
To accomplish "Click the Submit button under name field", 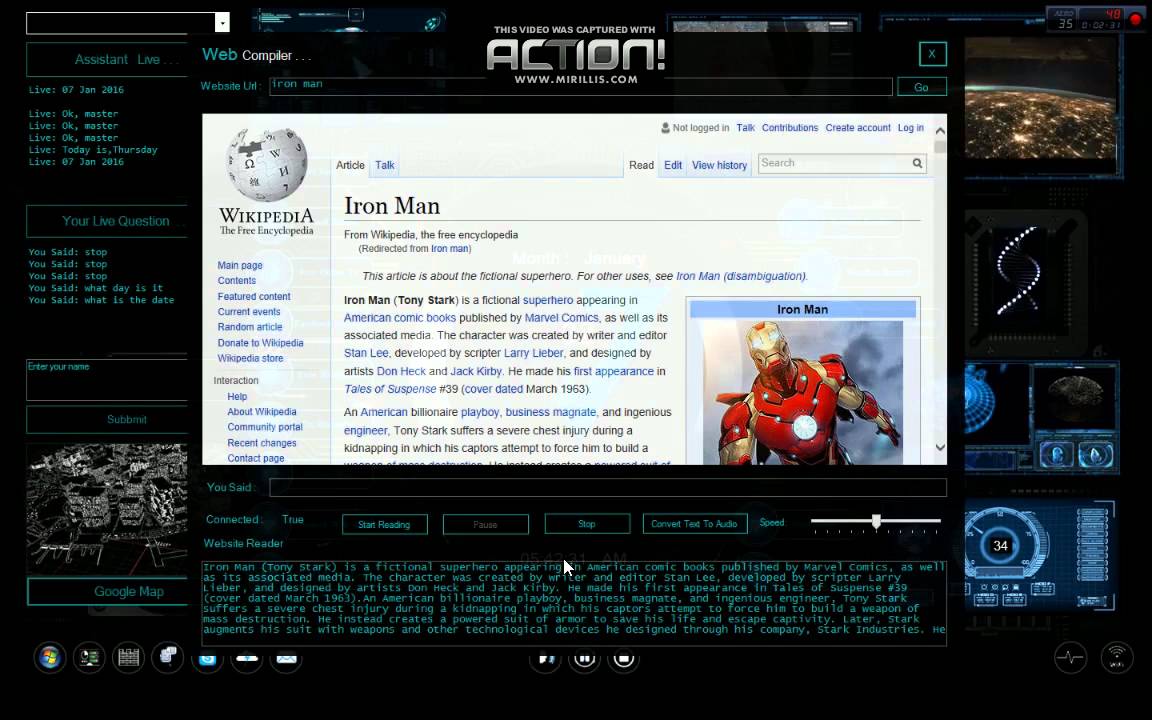I will pos(107,420).
